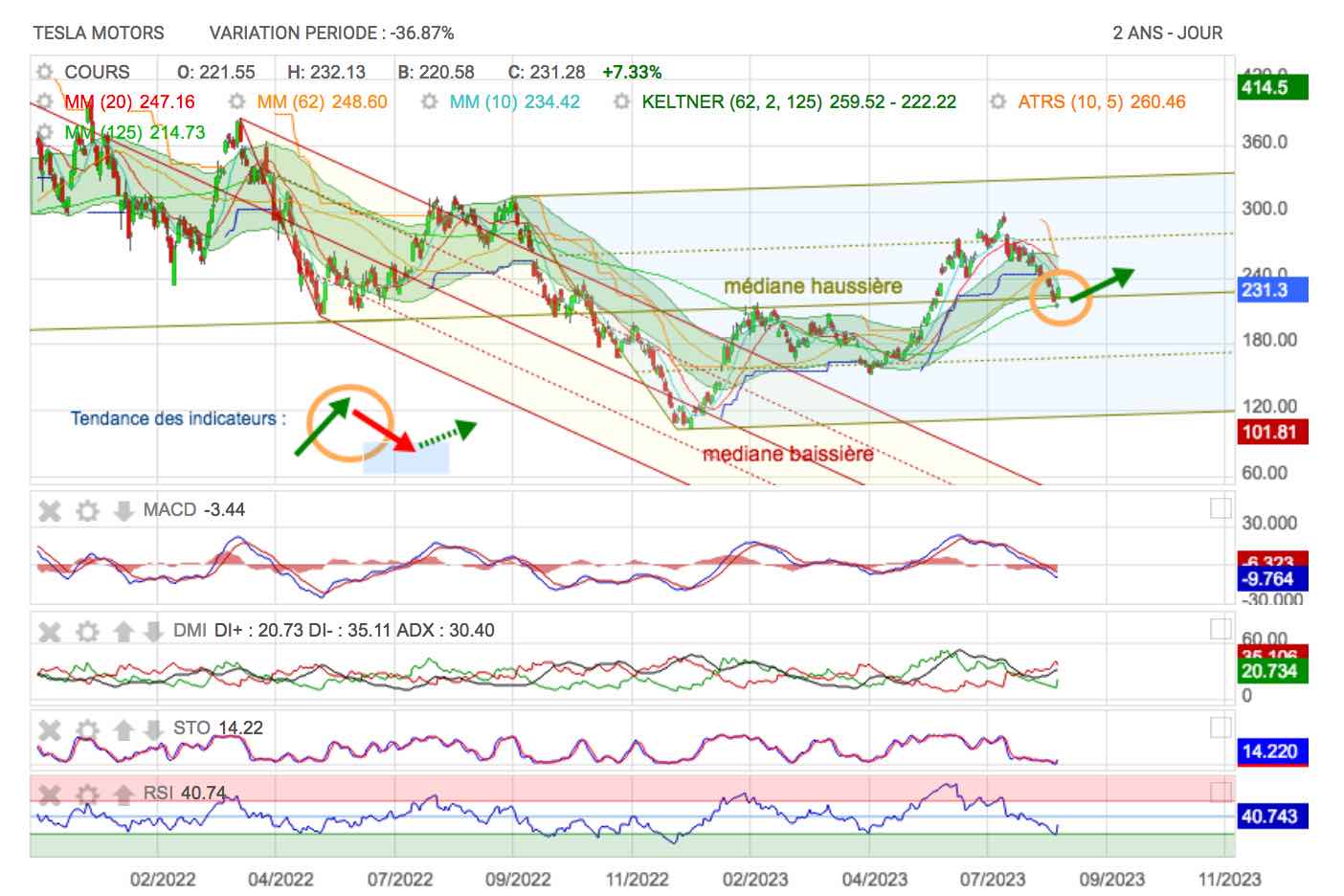Viewport: 1344px width, 896px height.
Task: Remove the MACD indicator panel
Action: (50, 510)
